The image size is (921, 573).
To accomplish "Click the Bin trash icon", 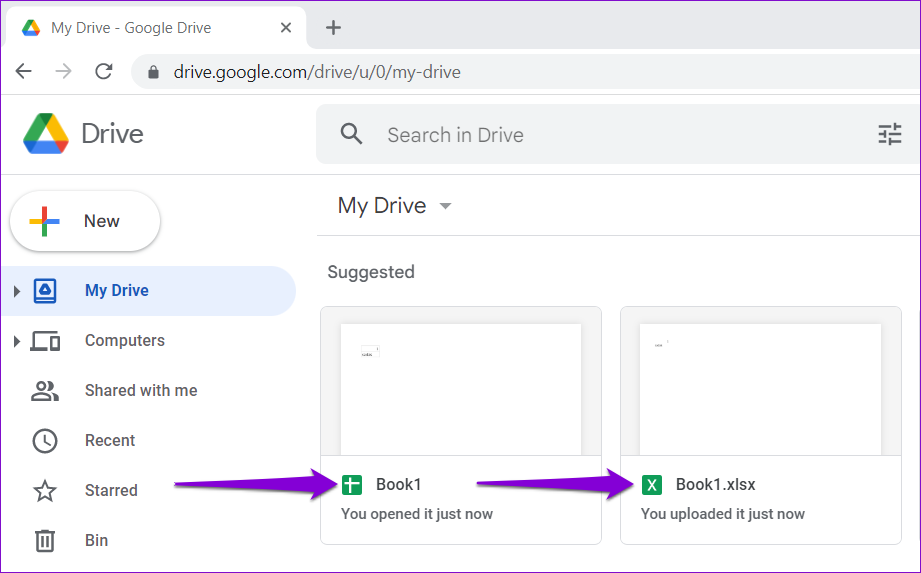I will (x=45, y=541).
